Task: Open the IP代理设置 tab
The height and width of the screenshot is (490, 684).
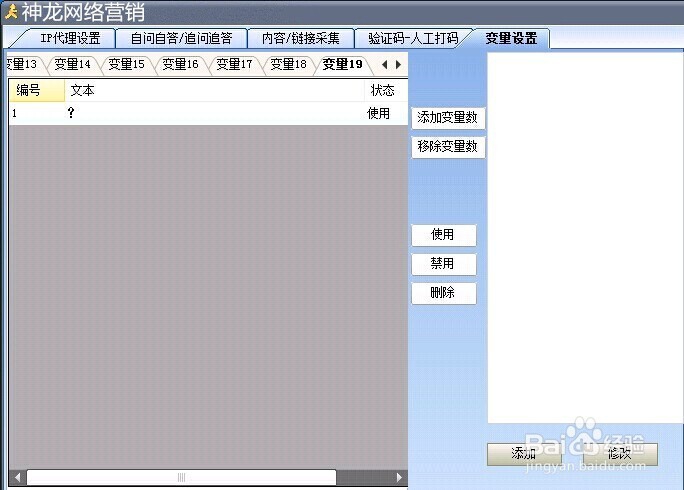Action: click(x=70, y=38)
